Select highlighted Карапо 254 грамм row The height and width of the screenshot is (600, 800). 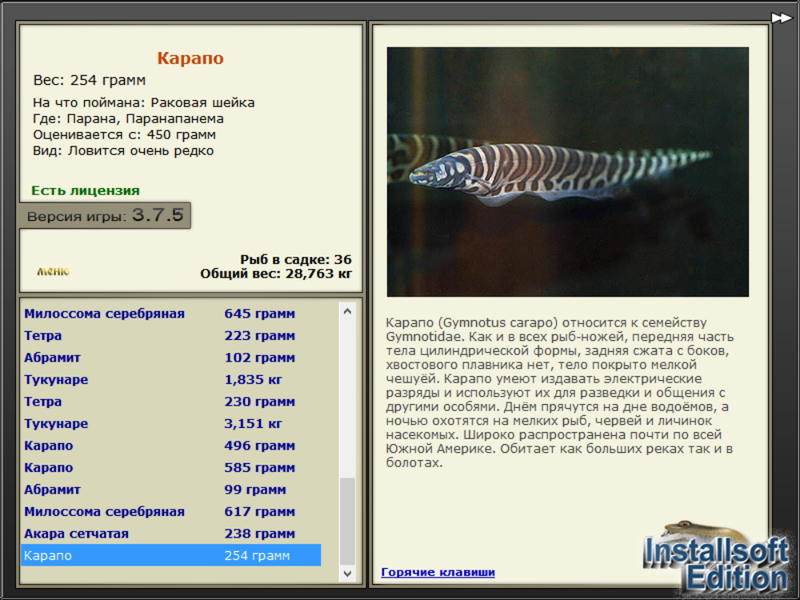[x=171, y=555]
